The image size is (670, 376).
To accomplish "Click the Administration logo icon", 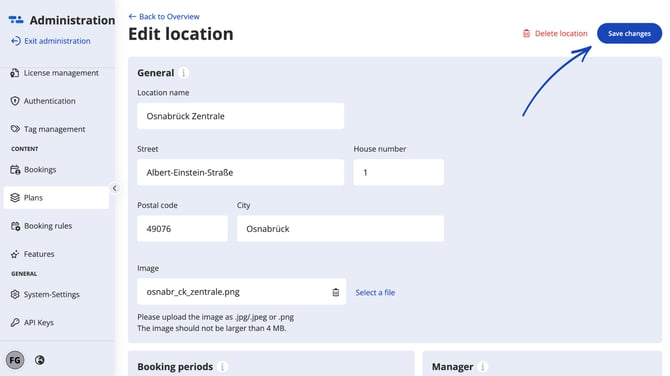I will (x=16, y=20).
